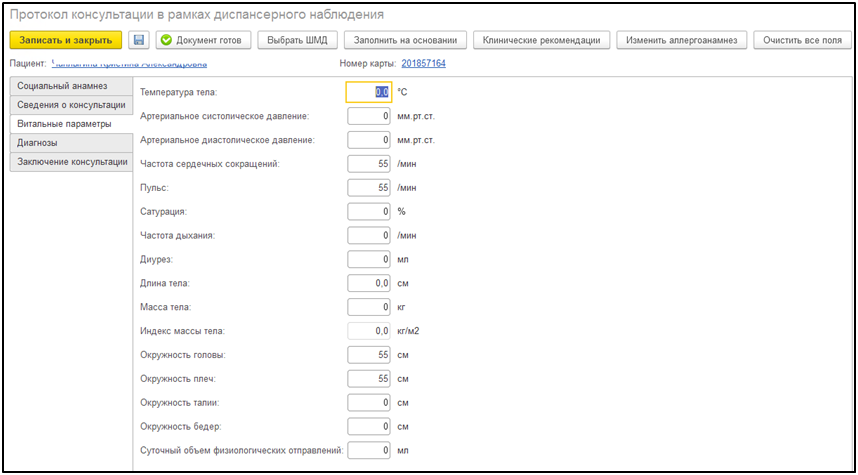858x475 pixels.
Task: Select the 'Масса тела' input field
Action: point(369,307)
